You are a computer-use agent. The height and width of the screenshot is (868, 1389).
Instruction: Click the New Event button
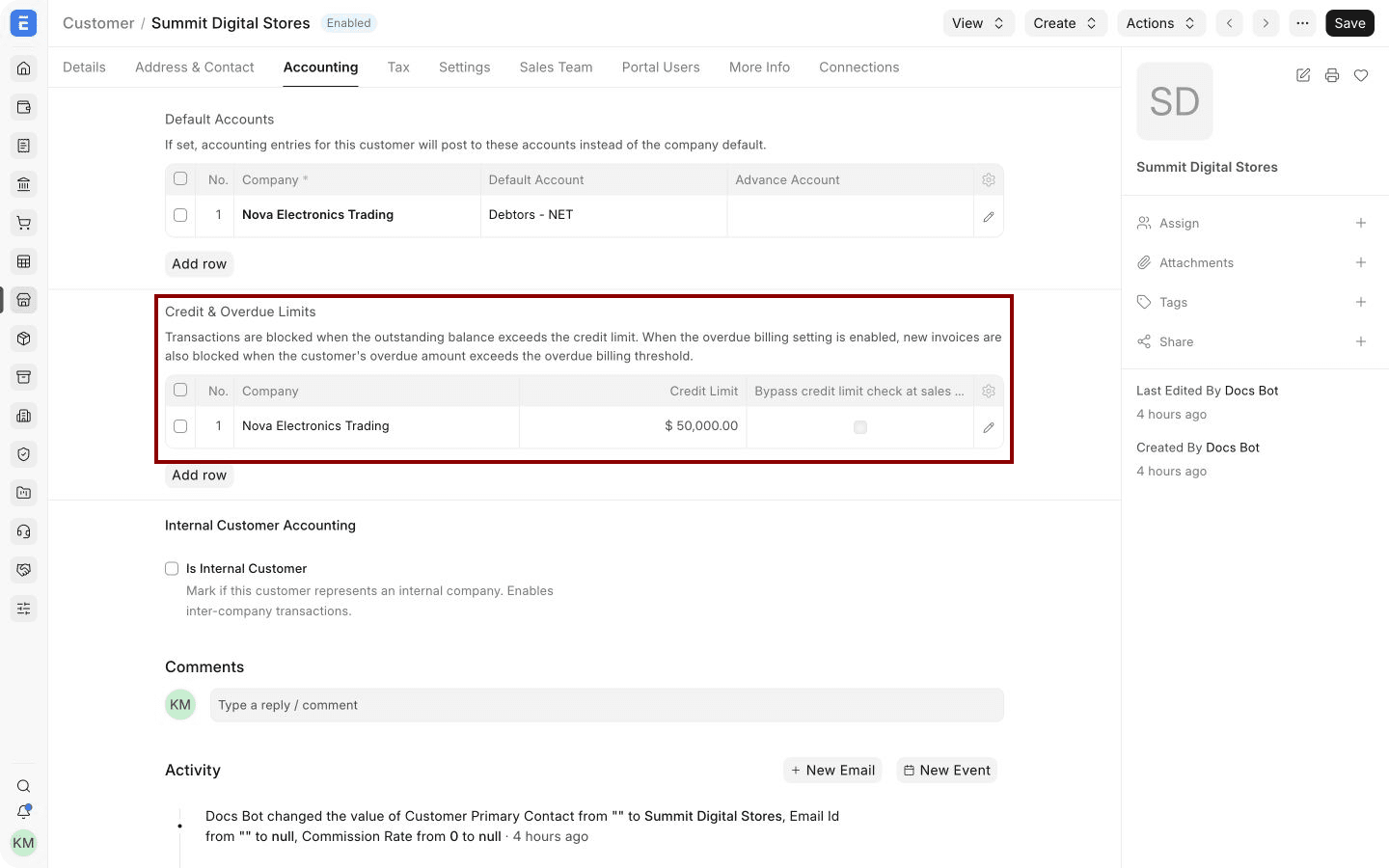point(946,771)
